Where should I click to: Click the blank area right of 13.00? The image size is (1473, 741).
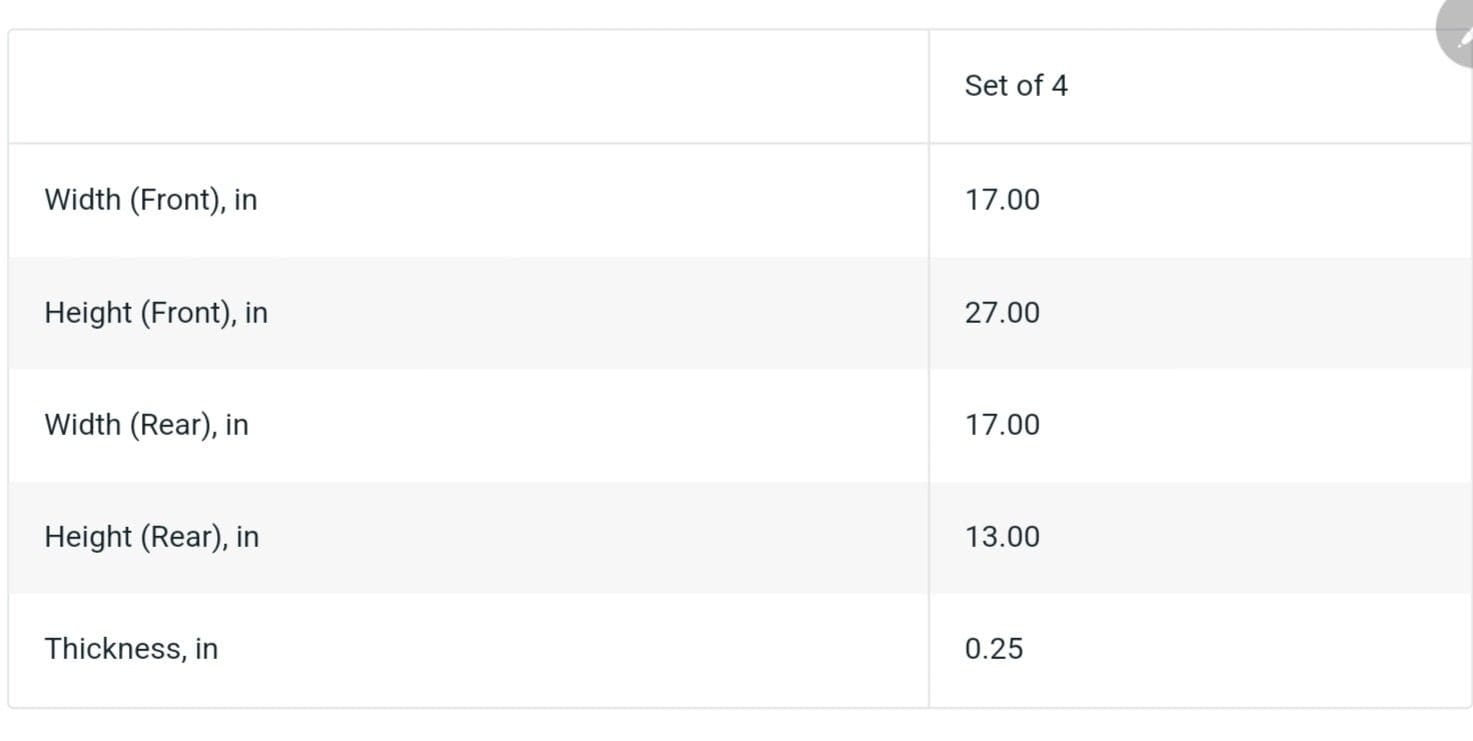coord(1255,537)
